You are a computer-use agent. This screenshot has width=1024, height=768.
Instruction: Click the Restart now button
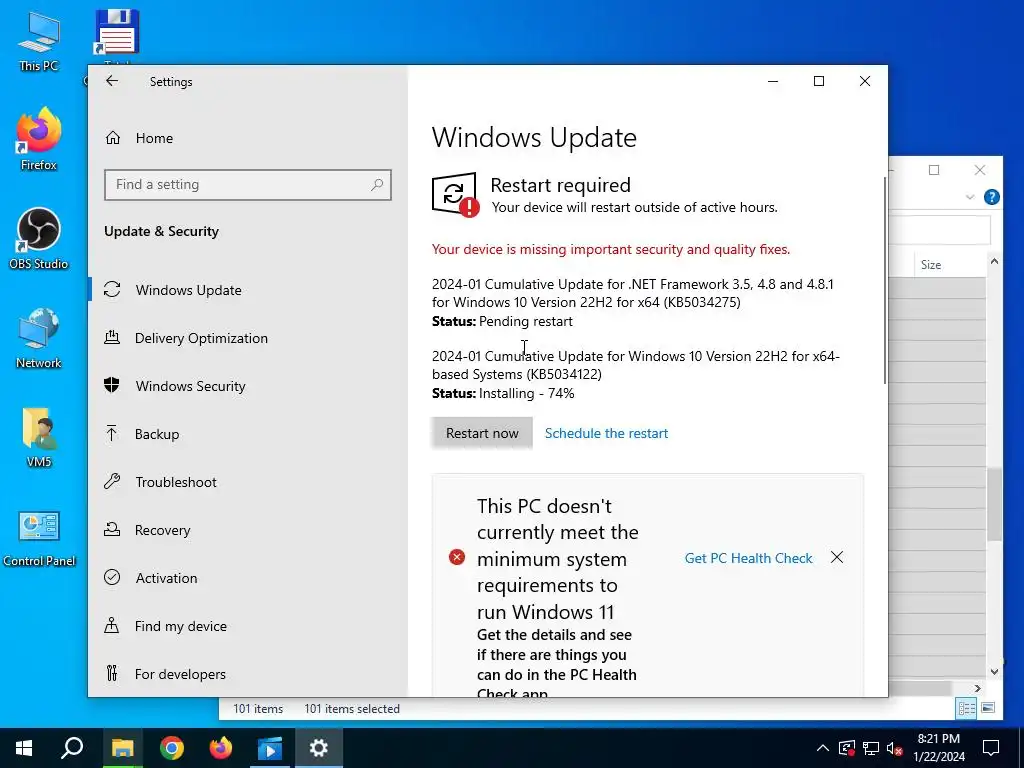(482, 433)
